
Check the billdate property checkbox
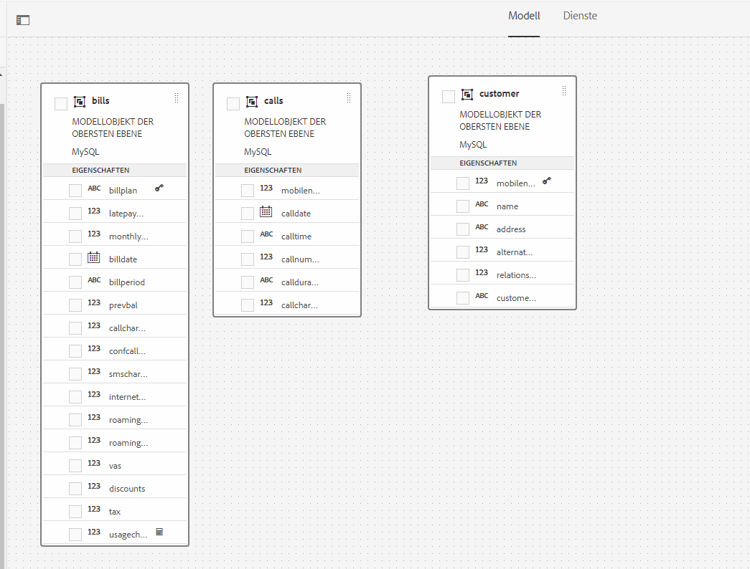click(x=75, y=259)
